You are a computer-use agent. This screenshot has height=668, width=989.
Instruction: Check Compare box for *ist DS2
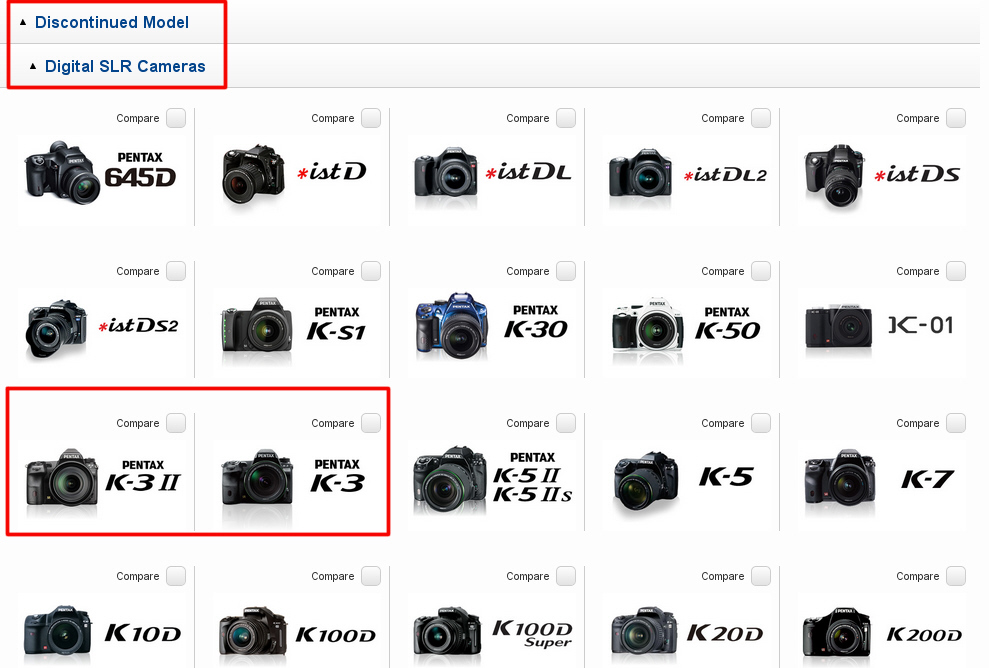176,271
